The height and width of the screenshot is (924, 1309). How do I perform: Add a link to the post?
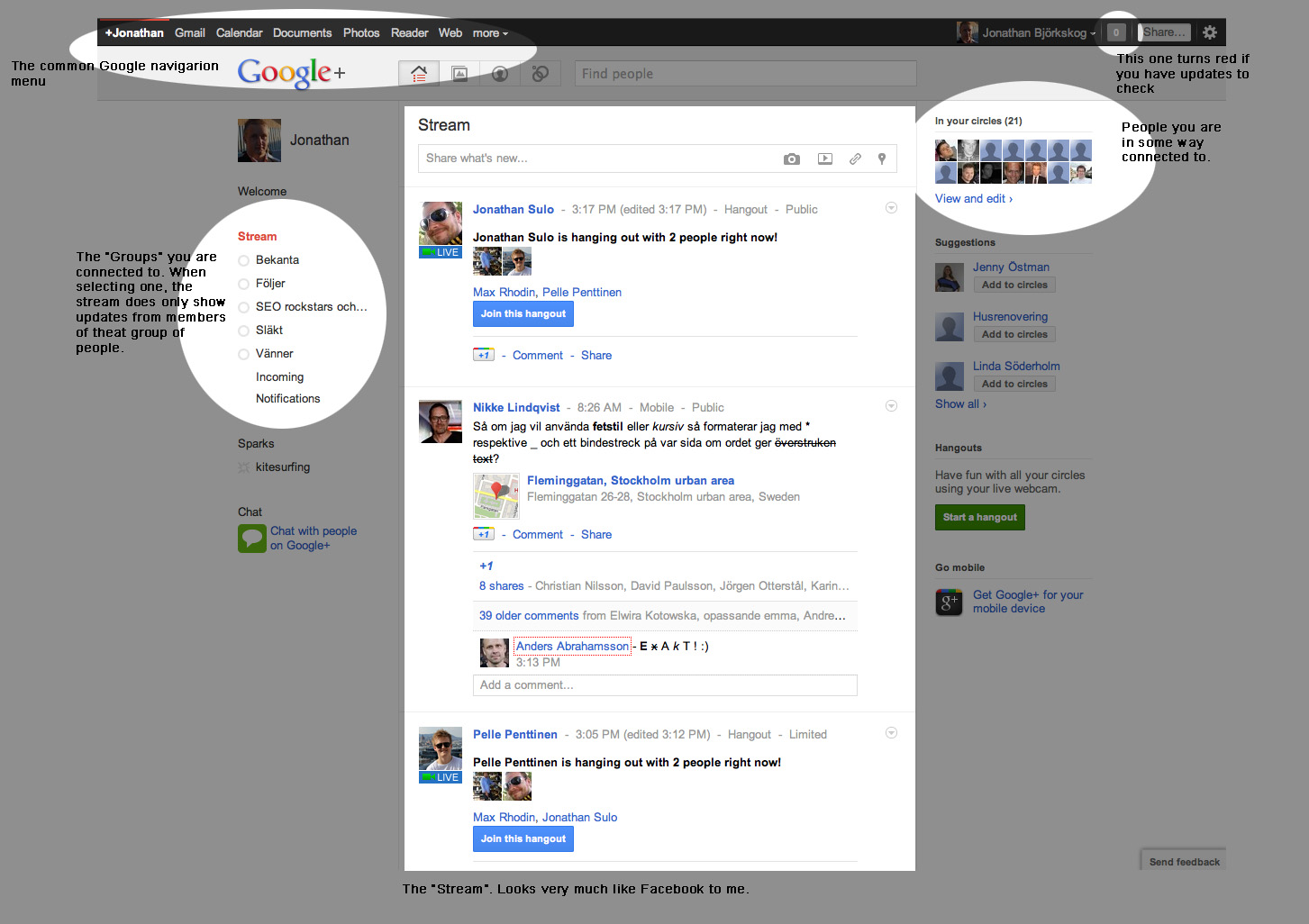click(x=855, y=159)
